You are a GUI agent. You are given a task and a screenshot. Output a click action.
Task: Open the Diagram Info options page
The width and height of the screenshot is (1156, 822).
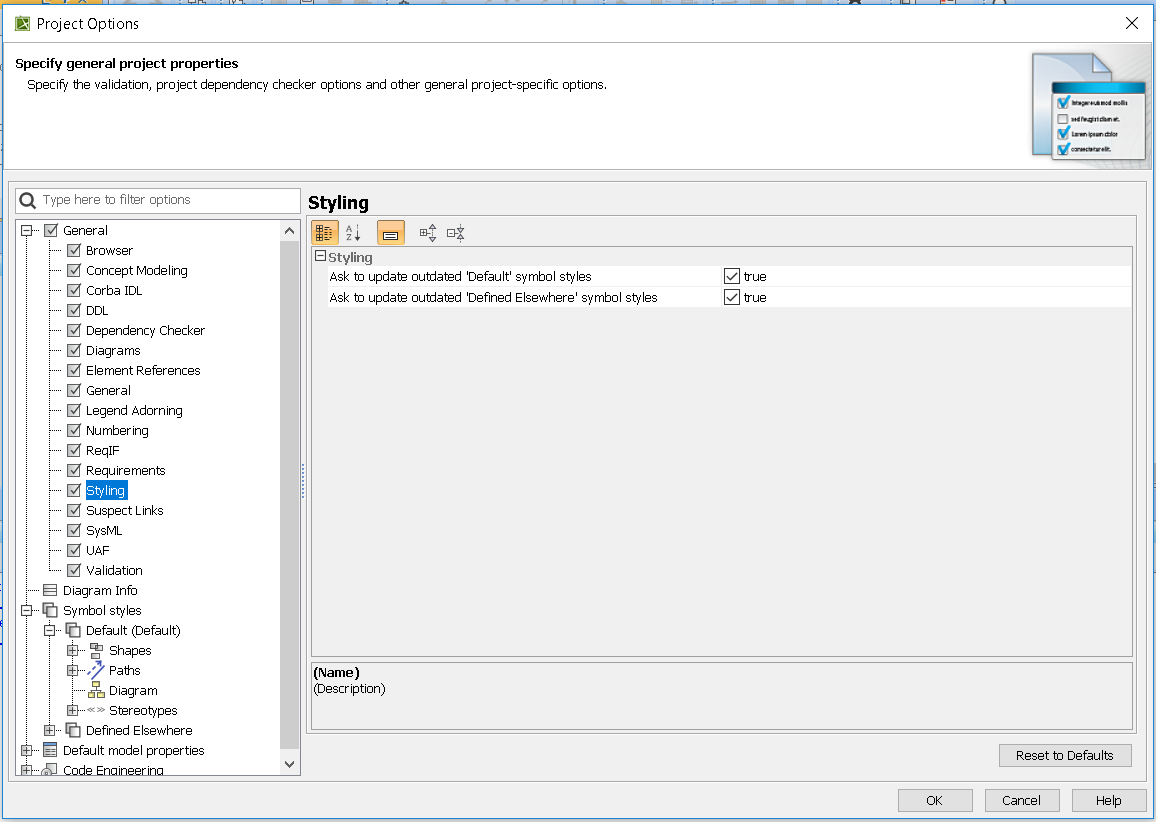[100, 590]
